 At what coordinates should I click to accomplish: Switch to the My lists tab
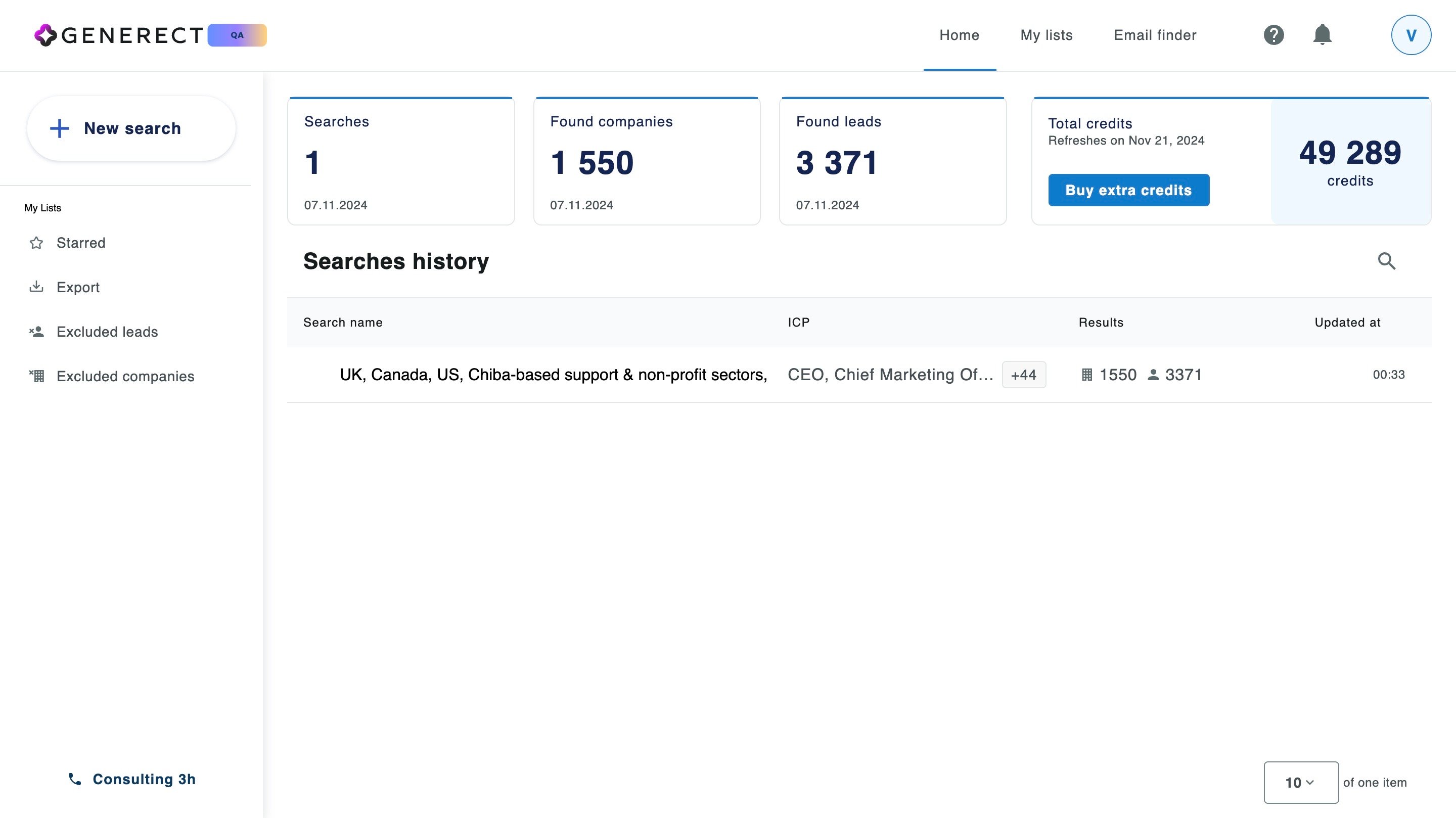click(x=1046, y=35)
